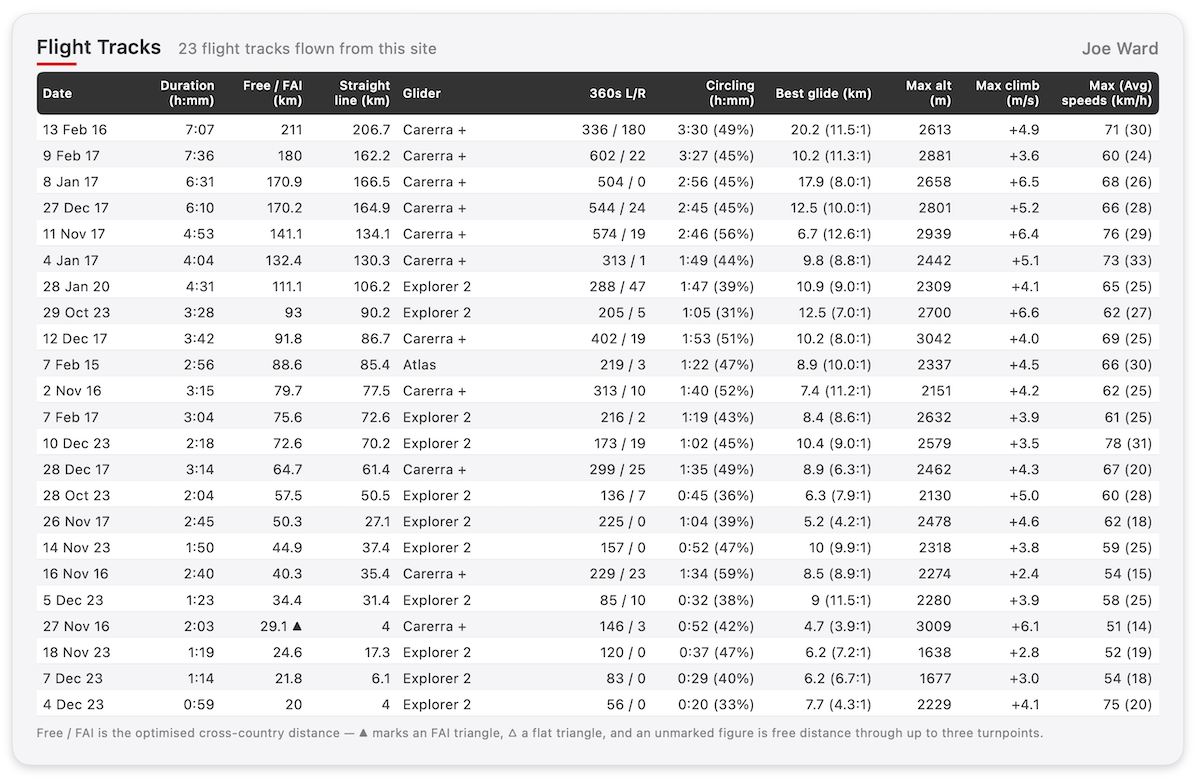1200x781 pixels.
Task: Select the 27 Nov 16 date cell
Action: (x=76, y=626)
